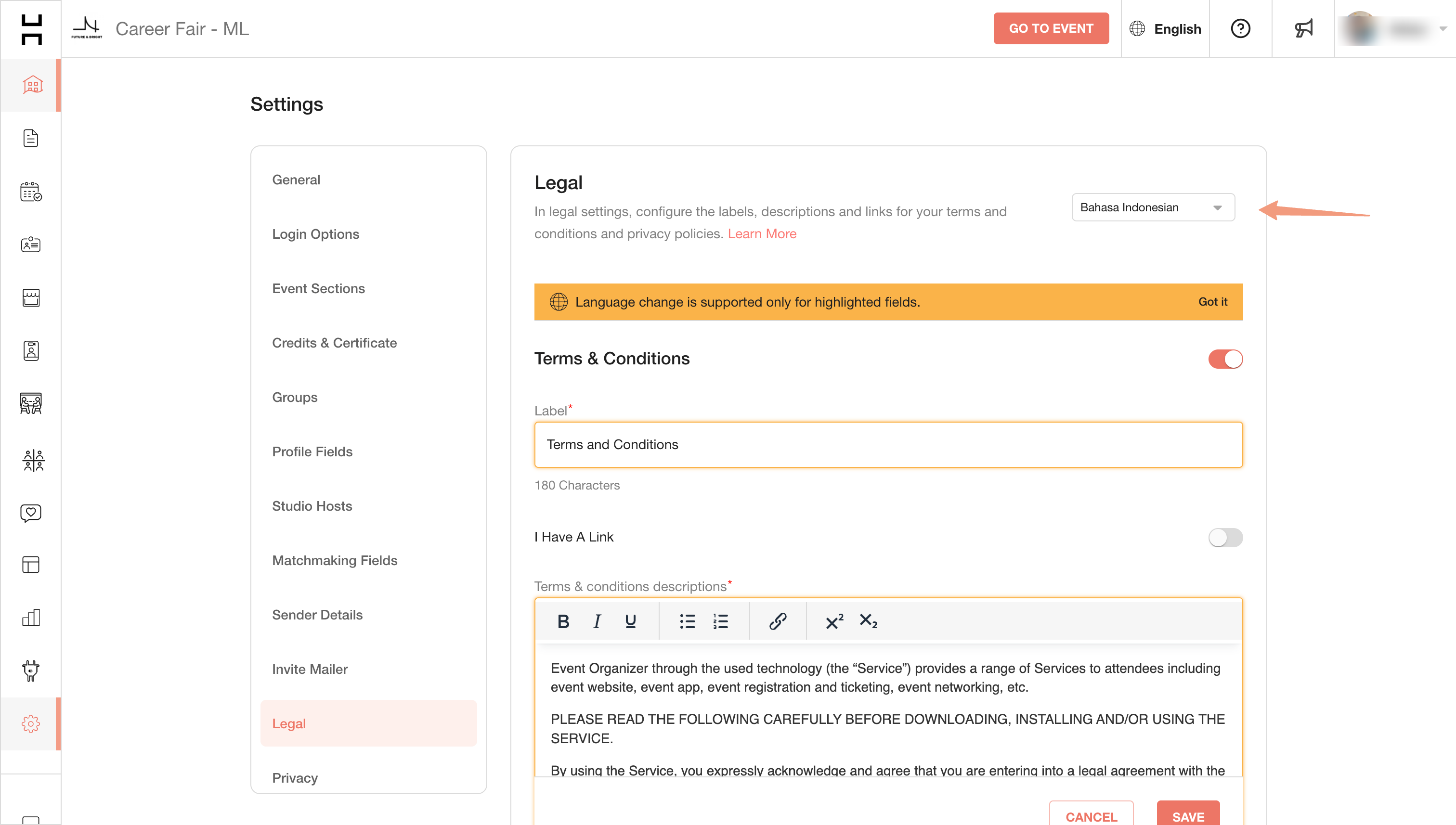Insert a numbered list in editor
The image size is (1456, 825).
721,621
